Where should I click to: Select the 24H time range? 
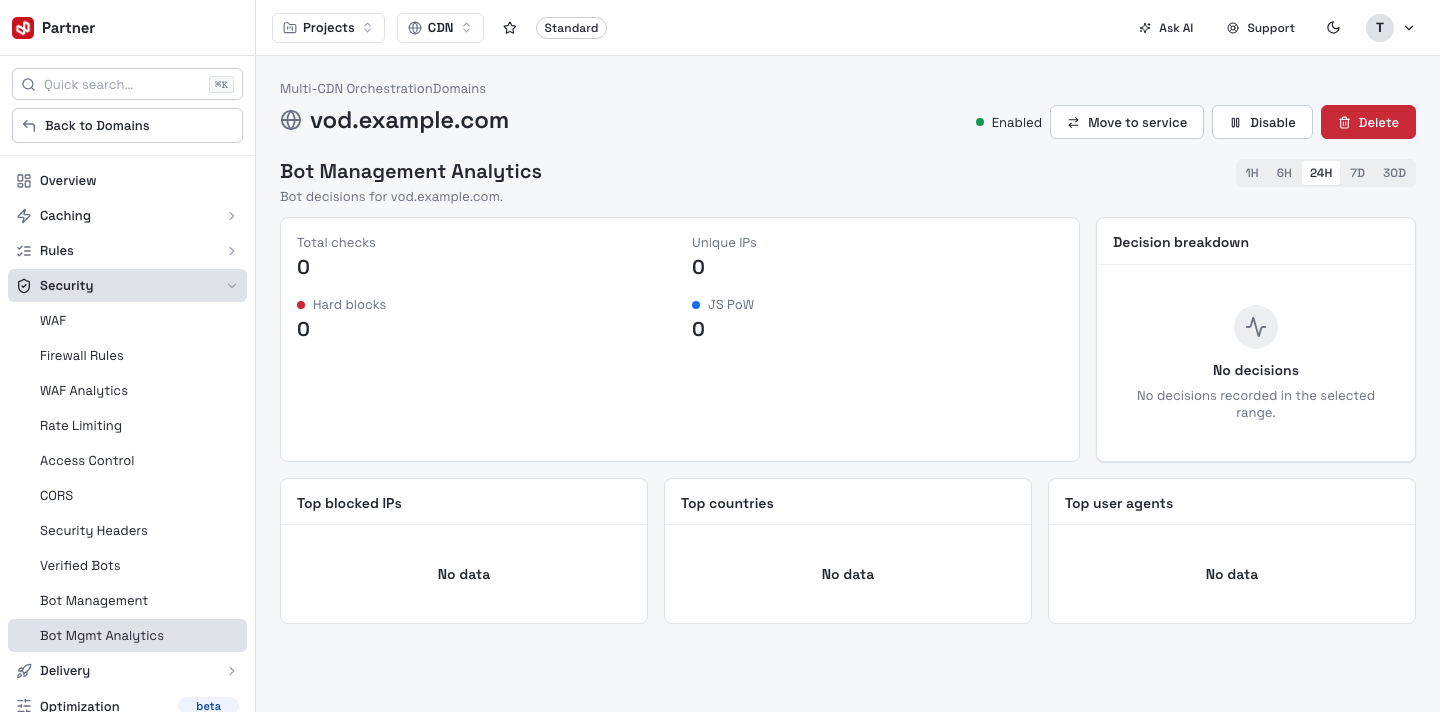coord(1321,173)
